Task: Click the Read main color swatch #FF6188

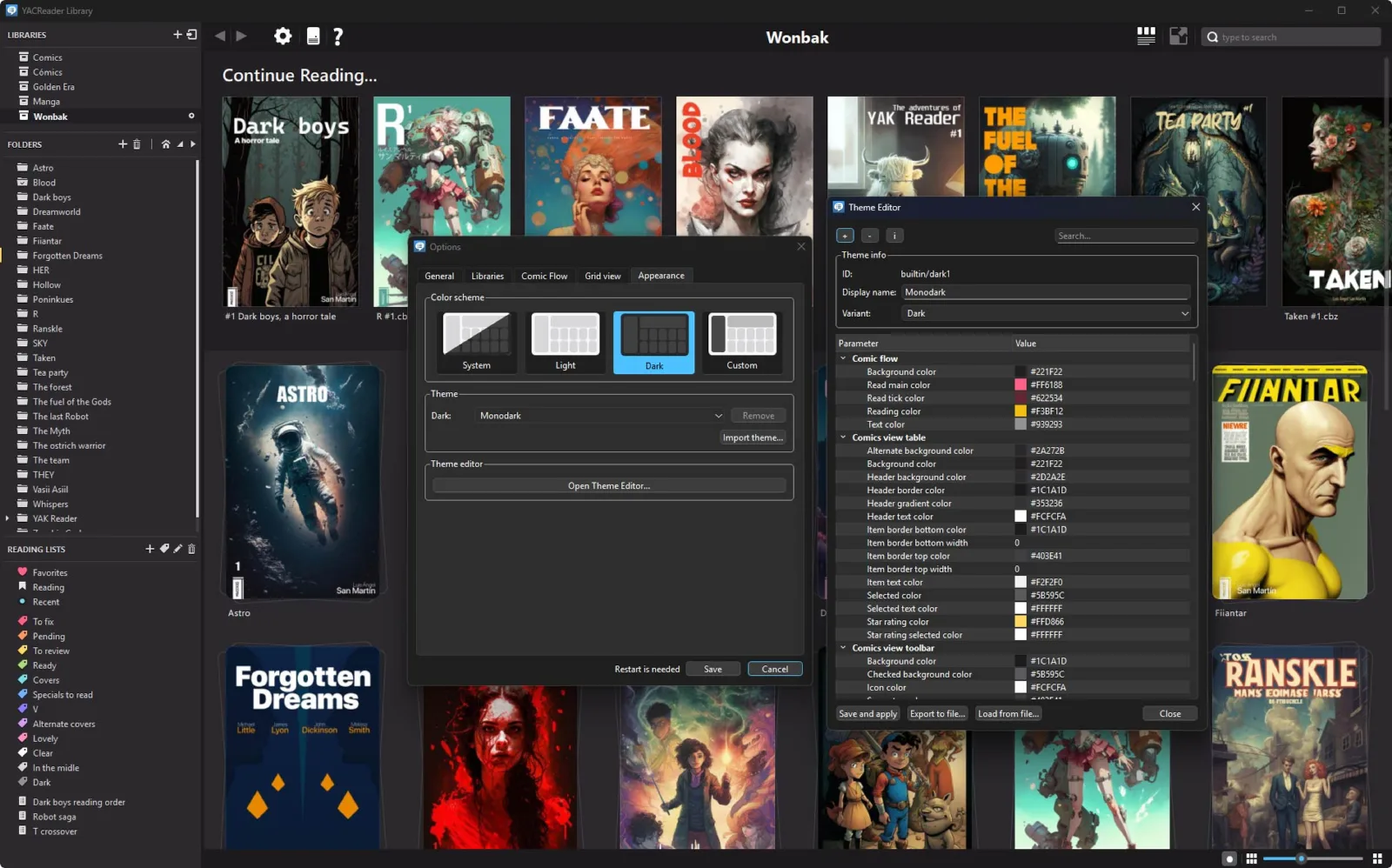Action: coord(1021,384)
